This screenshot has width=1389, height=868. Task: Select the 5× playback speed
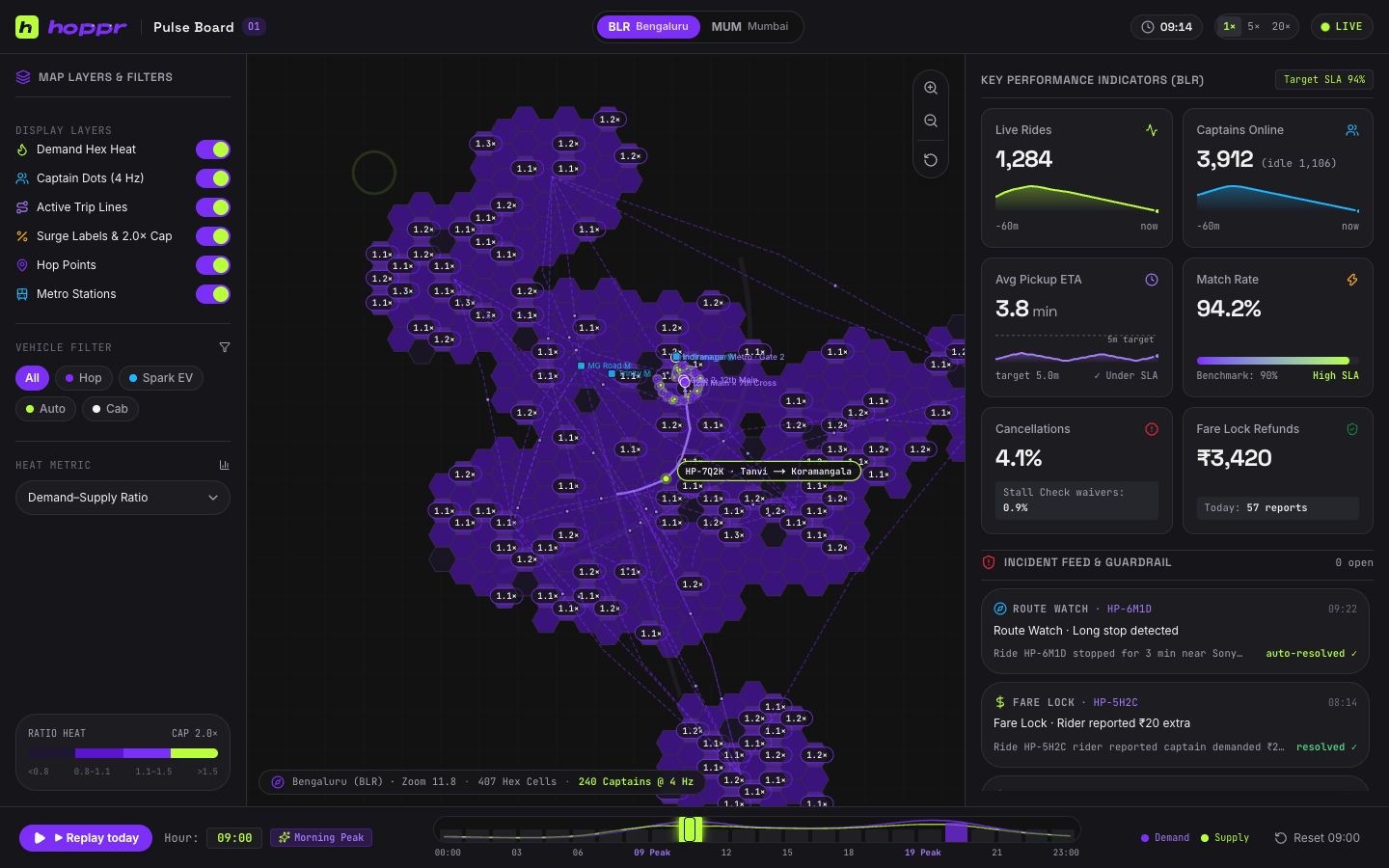1254,27
